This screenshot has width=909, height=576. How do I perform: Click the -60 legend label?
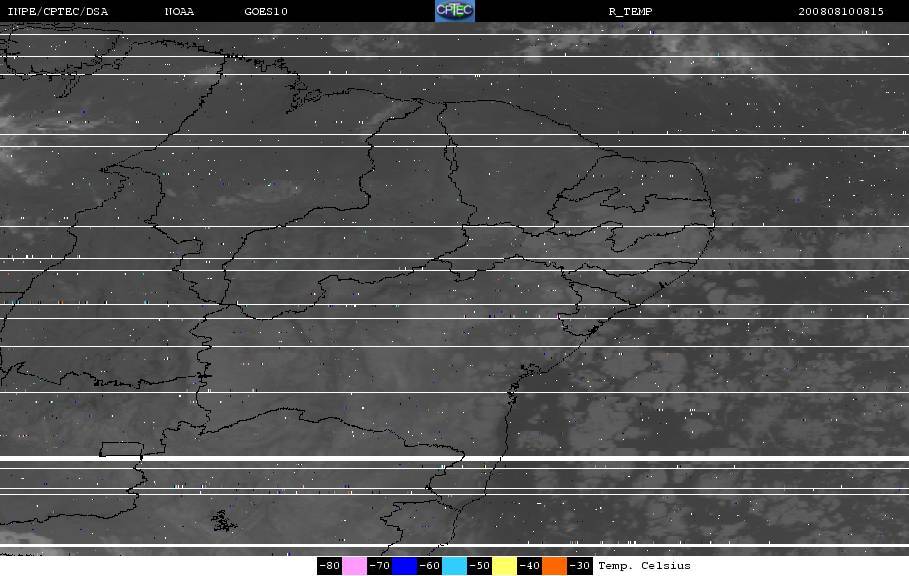tap(430, 566)
